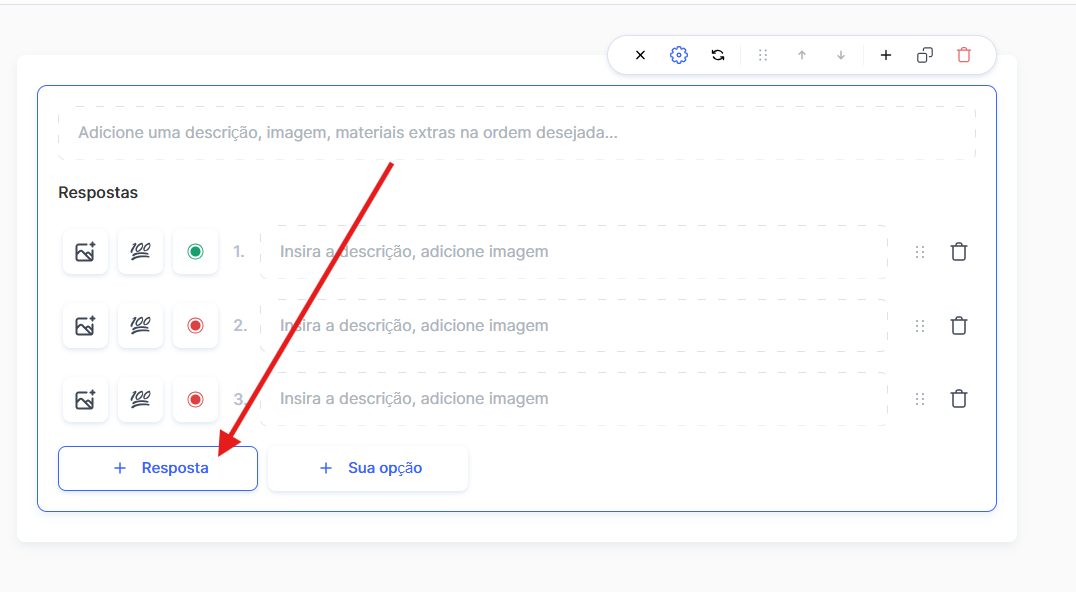1076x592 pixels.
Task: Add image to answer 1
Action: pyautogui.click(x=85, y=252)
